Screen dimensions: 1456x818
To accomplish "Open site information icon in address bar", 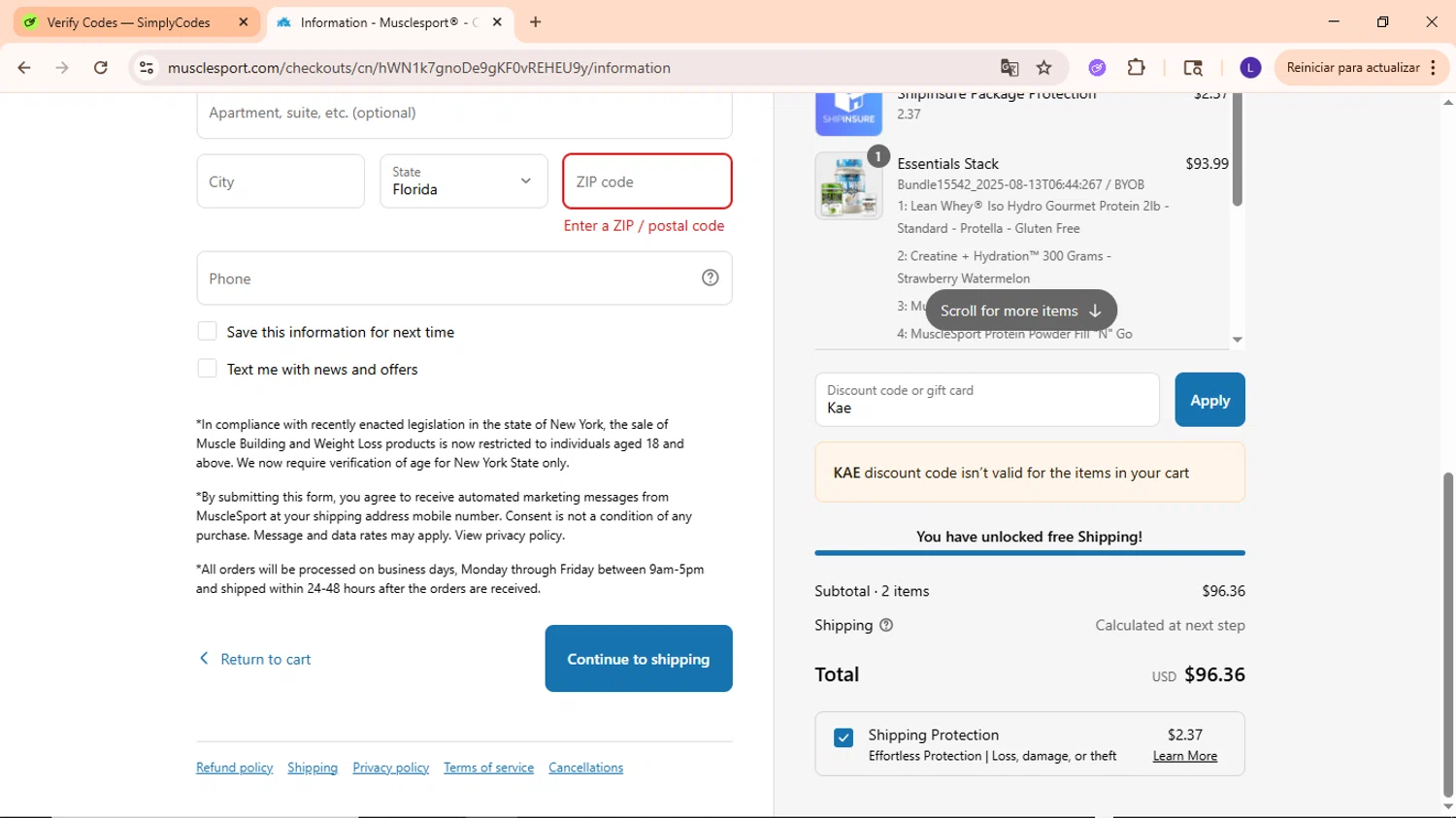I will coord(147,68).
